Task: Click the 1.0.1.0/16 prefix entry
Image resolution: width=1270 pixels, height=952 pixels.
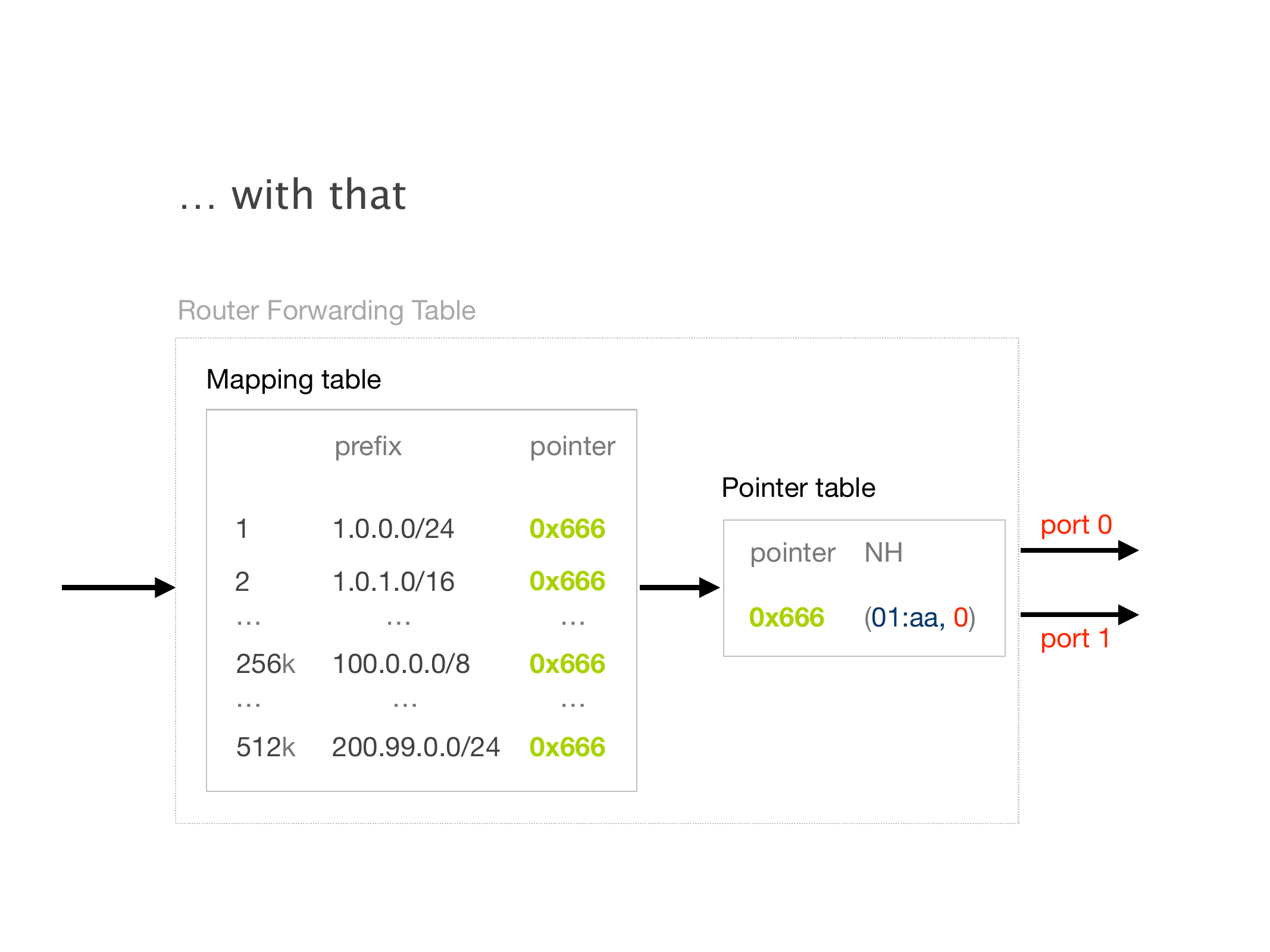Action: [393, 581]
